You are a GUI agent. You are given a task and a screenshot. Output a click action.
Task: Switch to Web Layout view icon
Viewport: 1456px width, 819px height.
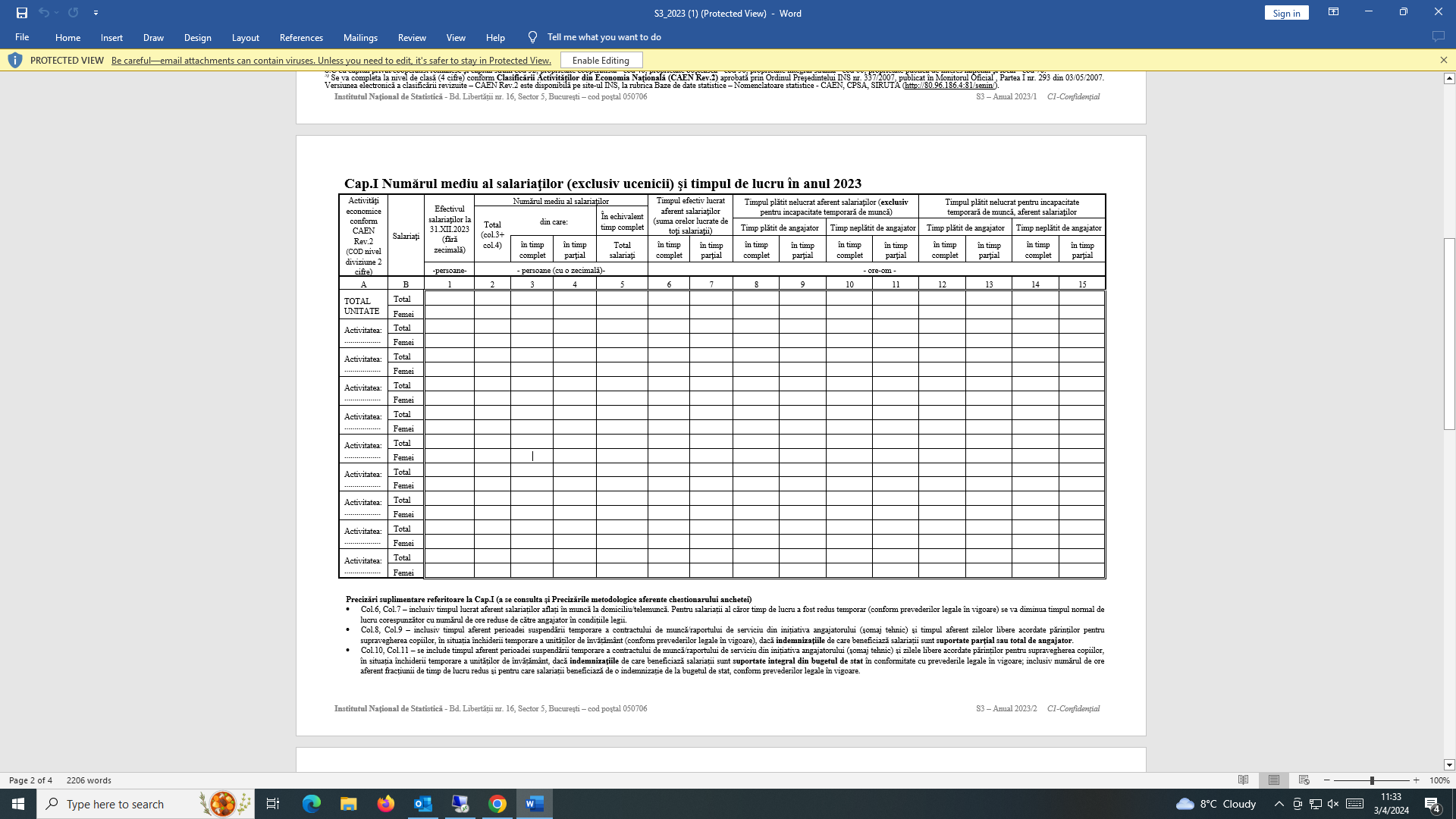[x=1304, y=780]
